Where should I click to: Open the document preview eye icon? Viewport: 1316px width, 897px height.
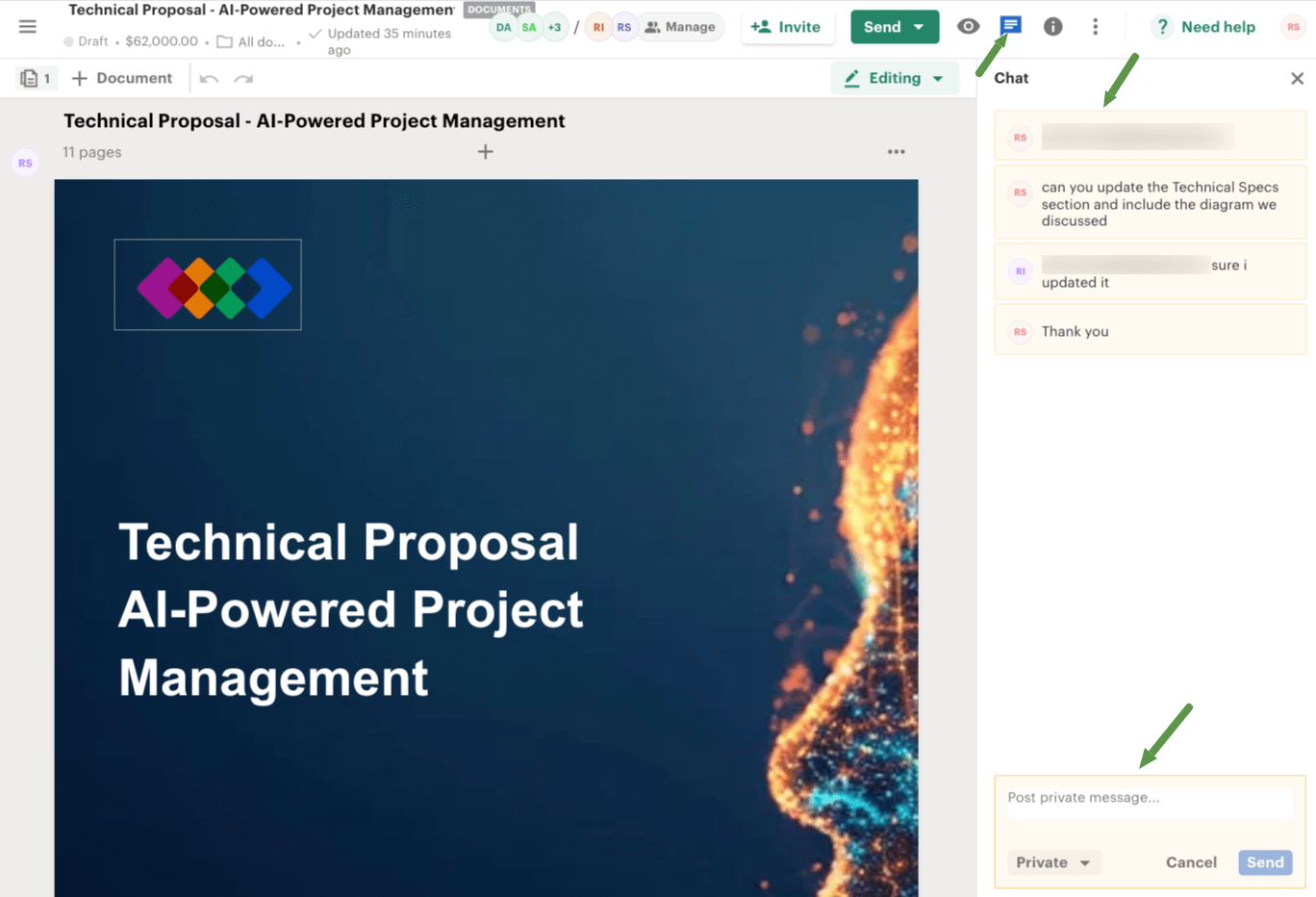click(x=969, y=27)
